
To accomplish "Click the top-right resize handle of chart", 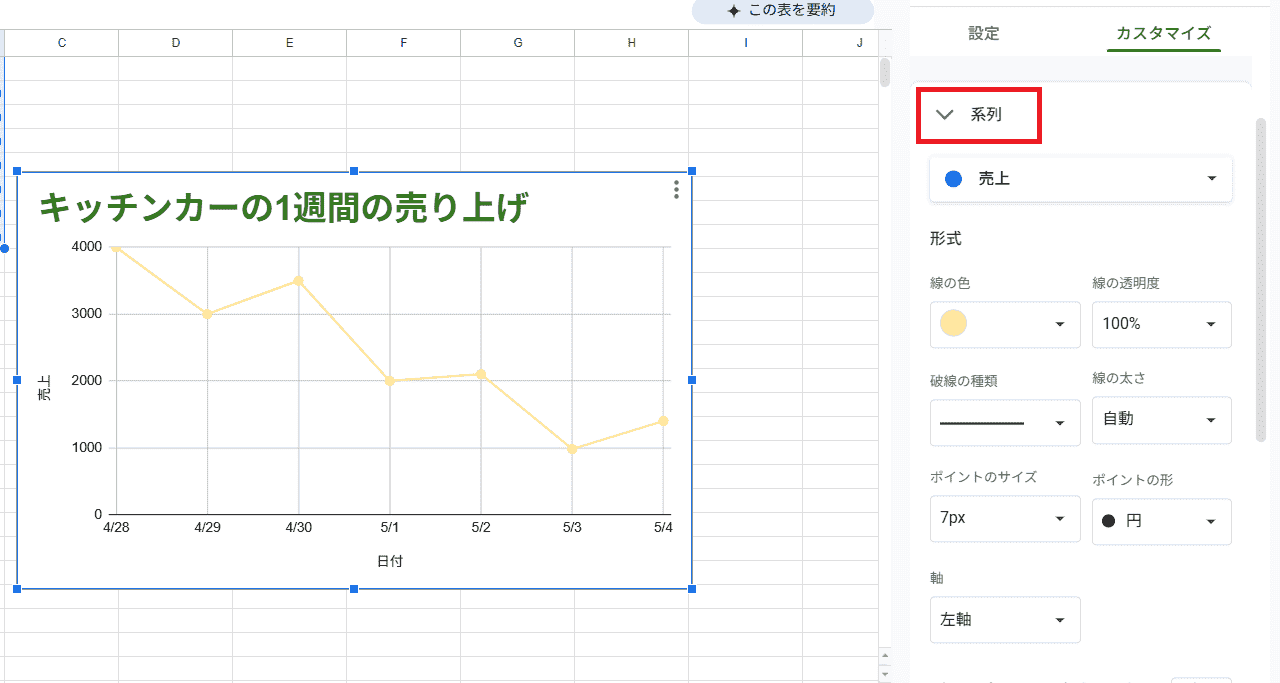I will click(692, 172).
